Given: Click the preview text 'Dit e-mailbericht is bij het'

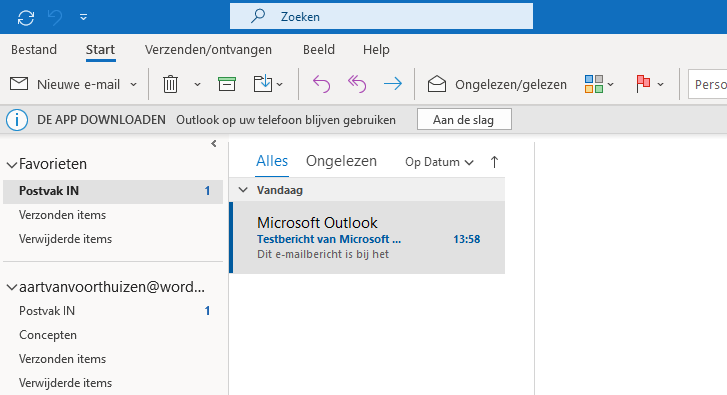Looking at the screenshot, I should (323, 255).
